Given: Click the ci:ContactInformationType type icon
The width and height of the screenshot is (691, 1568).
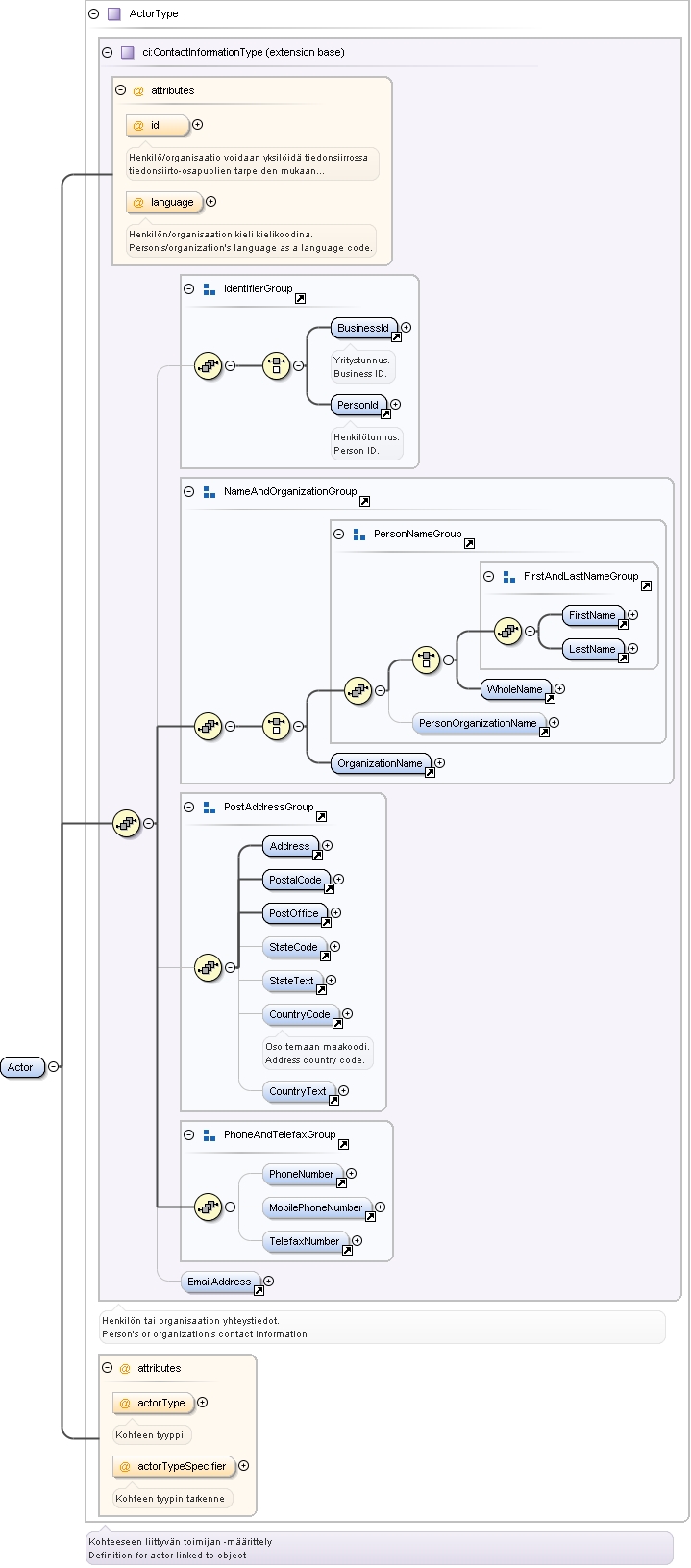Looking at the screenshot, I should [128, 52].
